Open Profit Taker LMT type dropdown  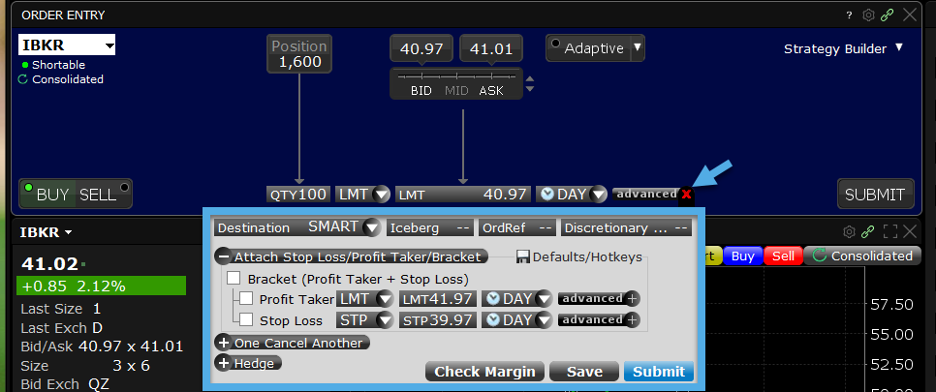point(386,299)
